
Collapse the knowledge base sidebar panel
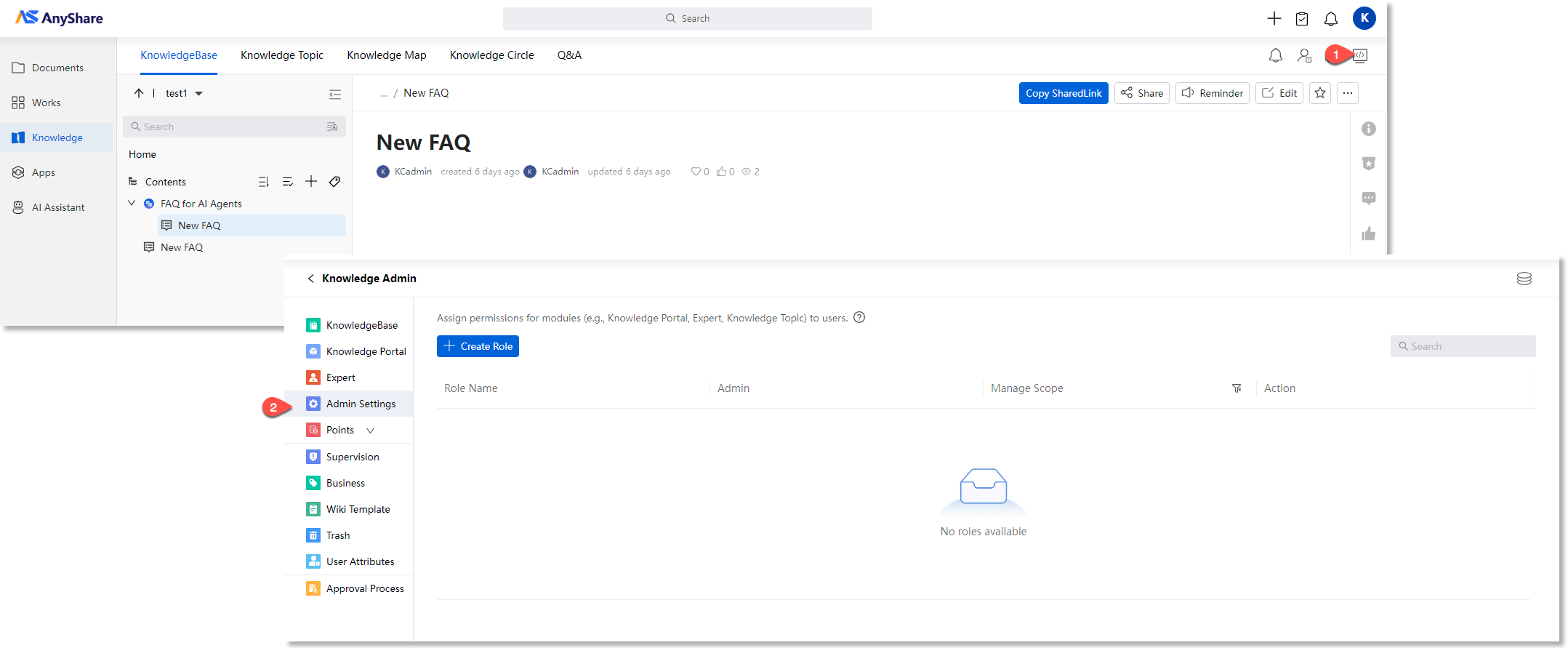click(x=335, y=94)
